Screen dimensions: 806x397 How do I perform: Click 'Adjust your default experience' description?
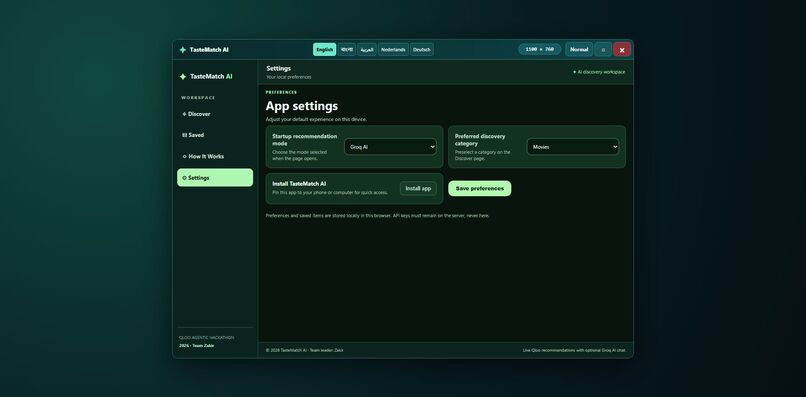[x=316, y=119]
